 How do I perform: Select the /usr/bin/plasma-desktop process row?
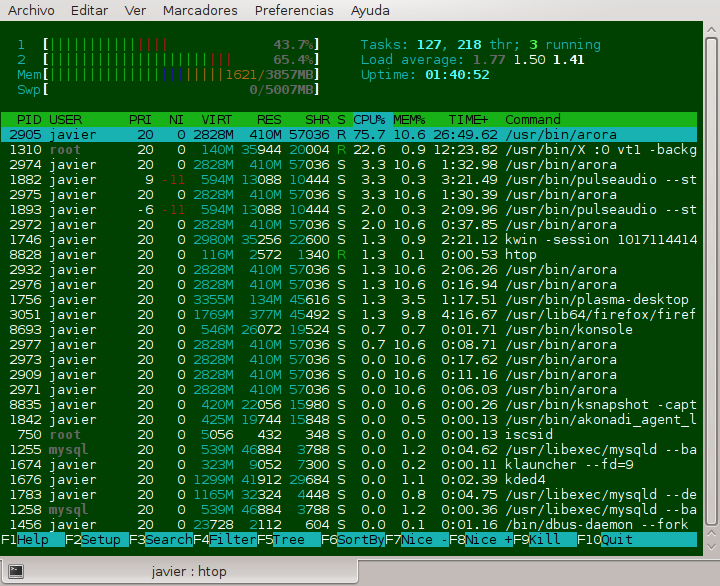tap(349, 299)
